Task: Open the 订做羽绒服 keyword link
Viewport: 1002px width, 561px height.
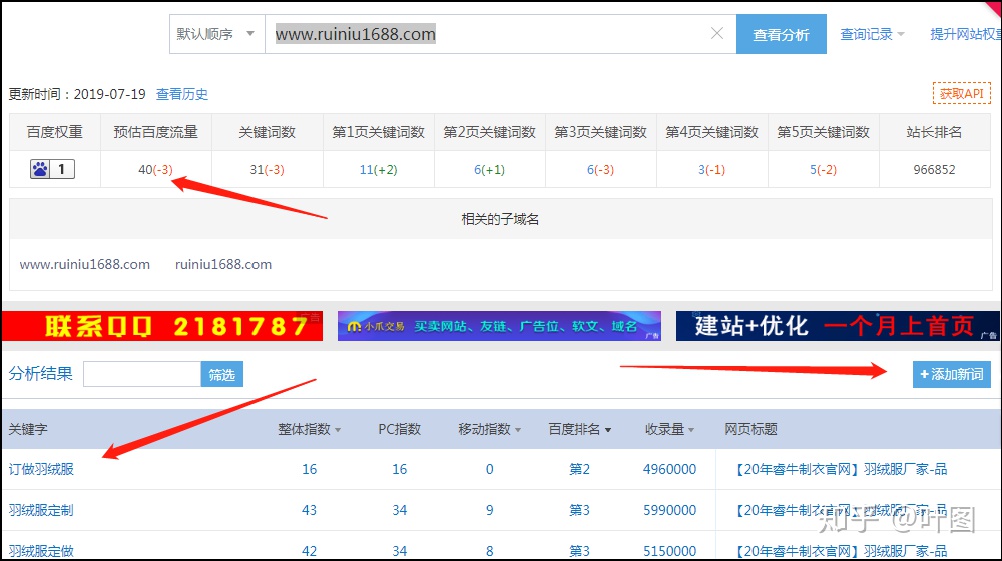Action: point(41,469)
